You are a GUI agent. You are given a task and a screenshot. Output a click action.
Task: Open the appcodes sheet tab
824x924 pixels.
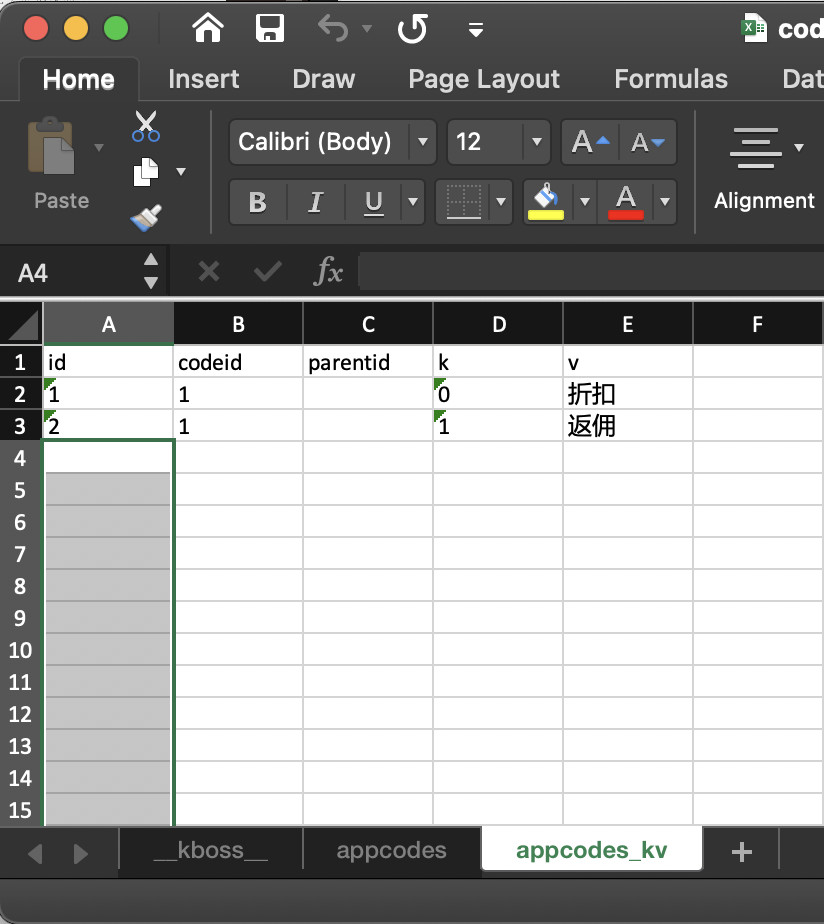pos(391,850)
